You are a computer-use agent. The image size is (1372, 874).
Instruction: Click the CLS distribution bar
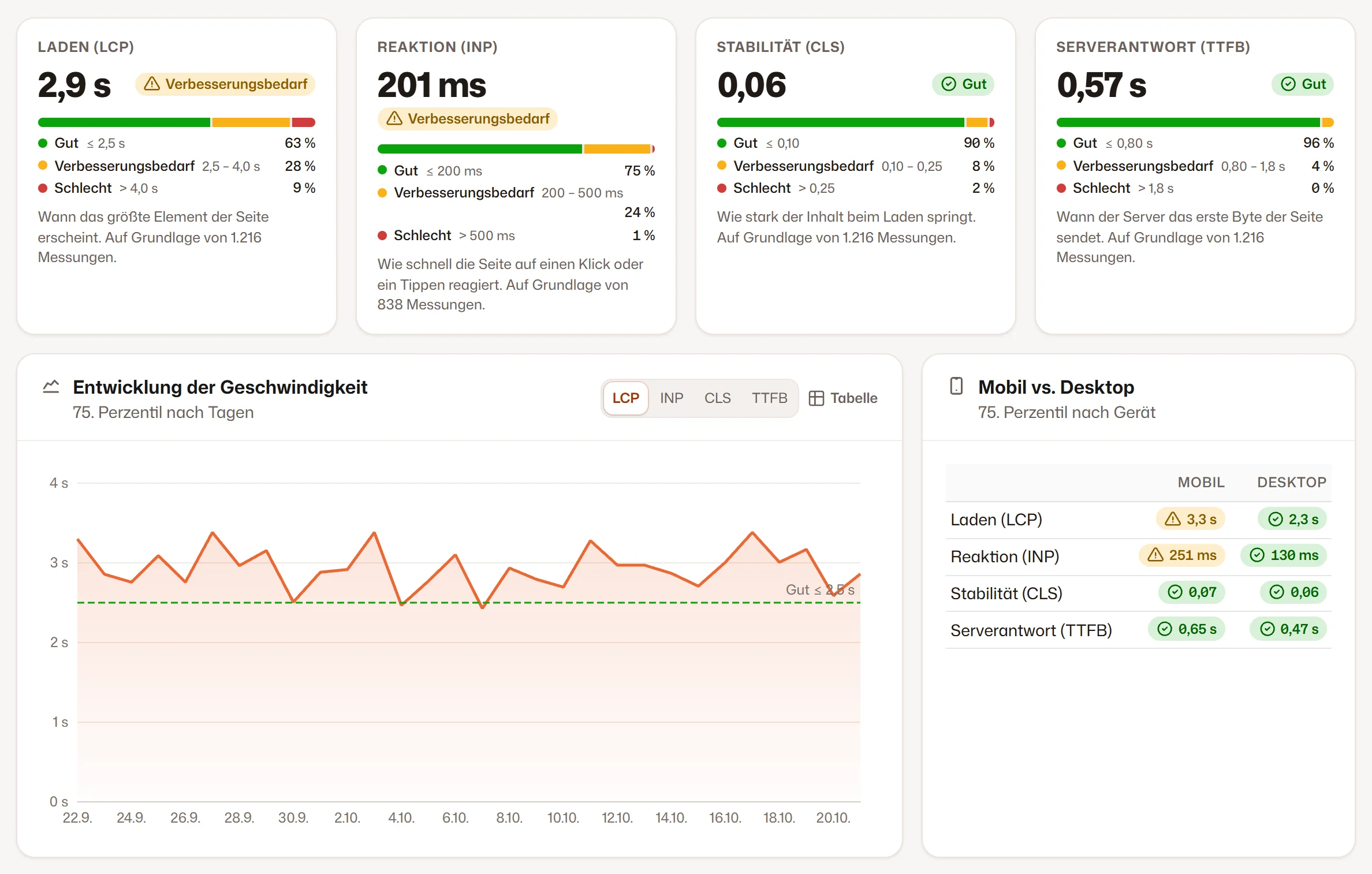[x=856, y=122]
